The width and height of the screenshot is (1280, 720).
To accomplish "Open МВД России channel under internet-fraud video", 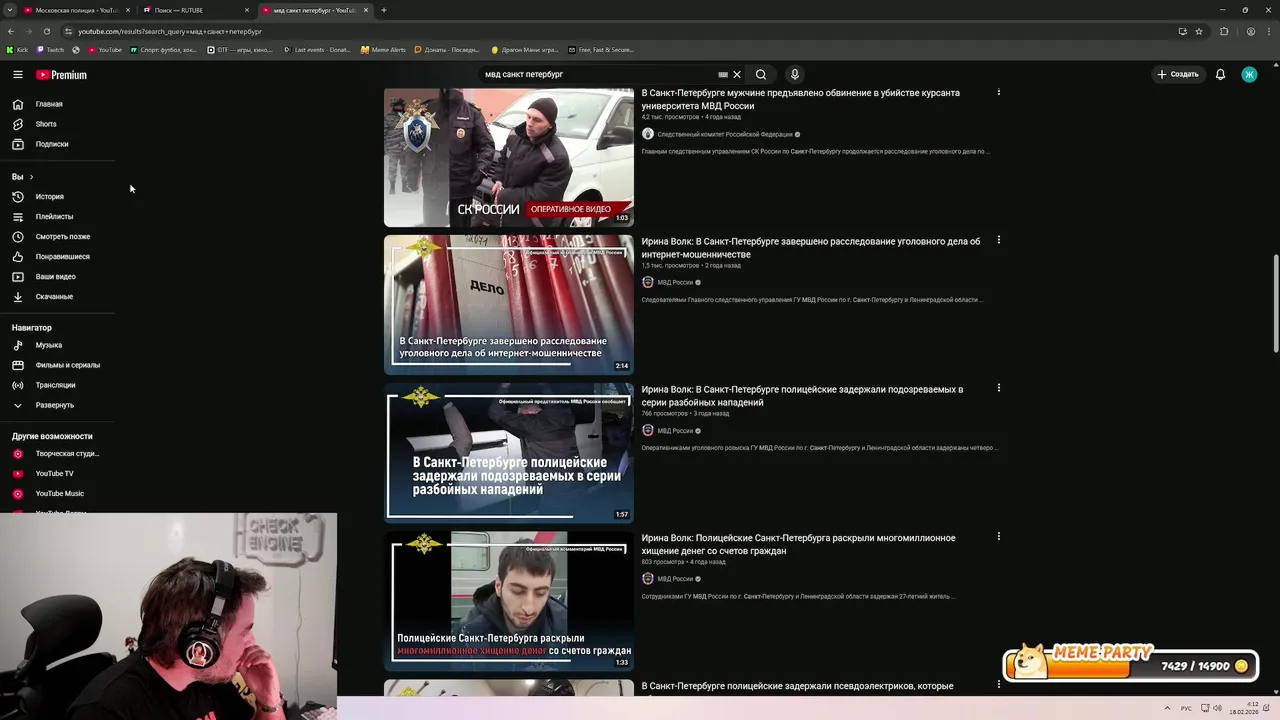I will [675, 283].
